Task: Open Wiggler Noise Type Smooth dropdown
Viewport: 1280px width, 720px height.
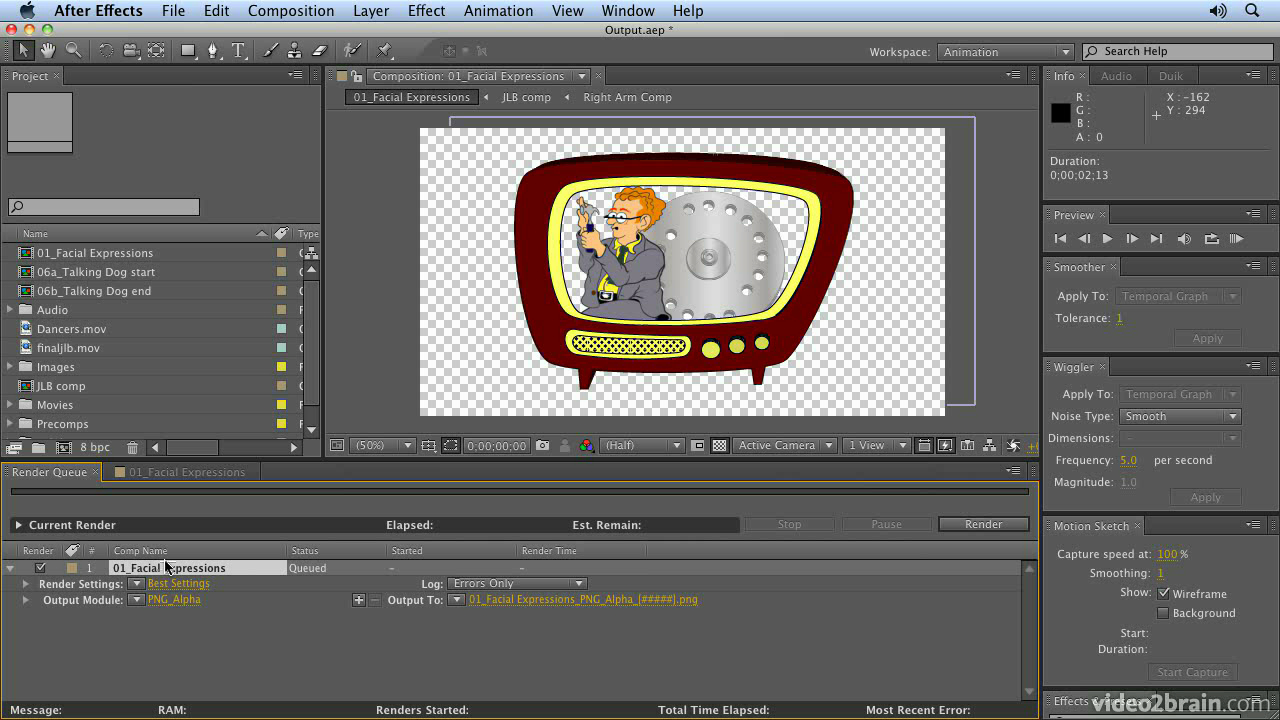Action: tap(1180, 416)
